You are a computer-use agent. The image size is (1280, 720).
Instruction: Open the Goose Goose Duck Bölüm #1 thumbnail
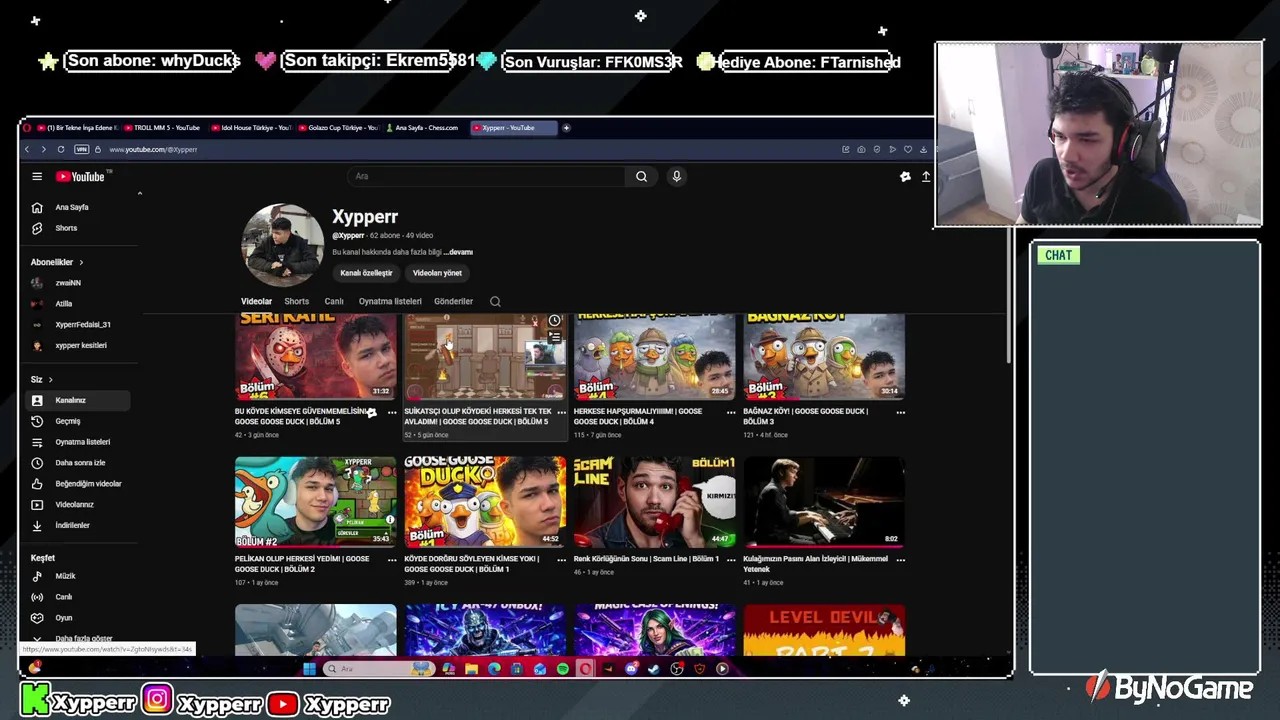pyautogui.click(x=485, y=502)
